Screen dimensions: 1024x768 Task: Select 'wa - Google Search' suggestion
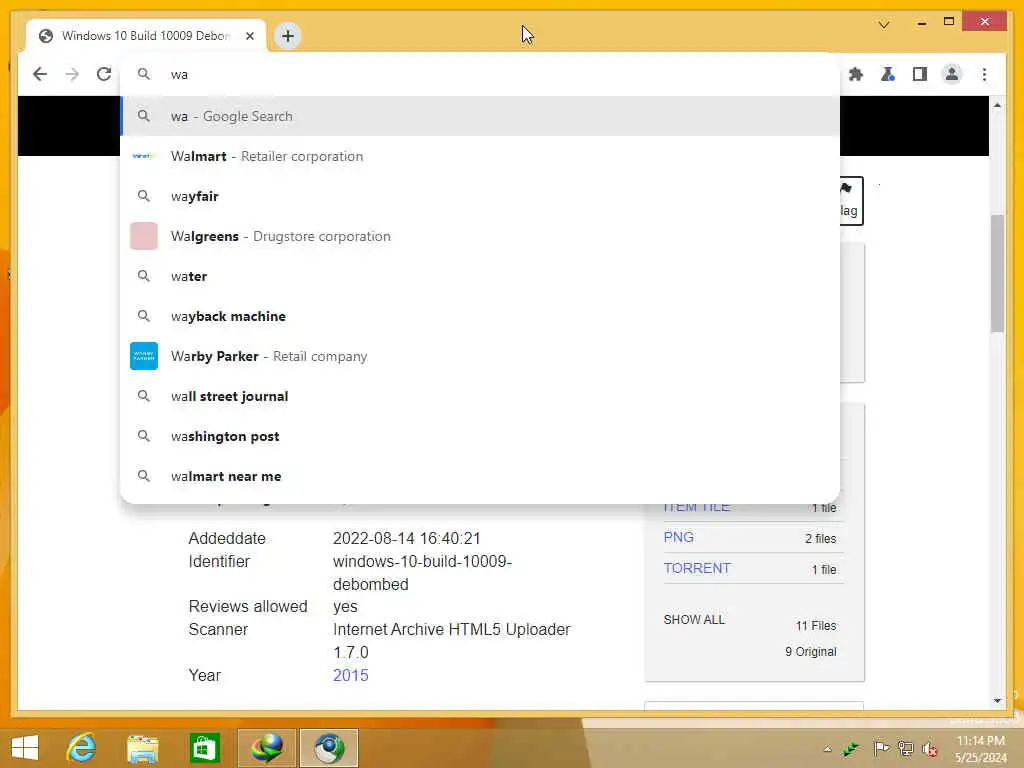point(480,116)
